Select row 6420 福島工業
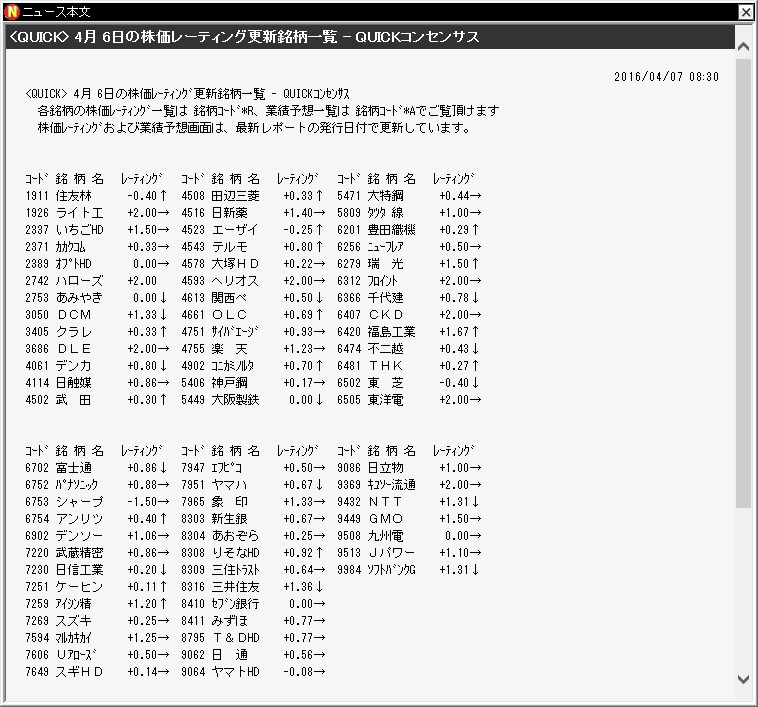 pyautogui.click(x=409, y=332)
